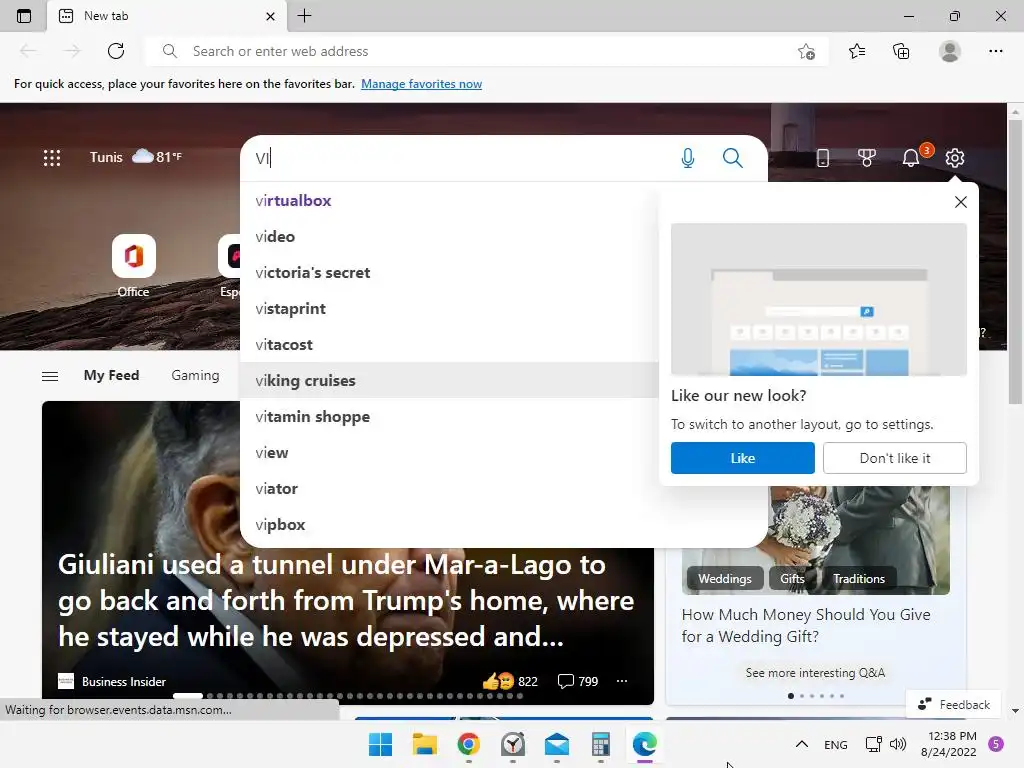The image size is (1024, 768).
Task: Open the feed hamburger menu
Action: pyautogui.click(x=50, y=376)
